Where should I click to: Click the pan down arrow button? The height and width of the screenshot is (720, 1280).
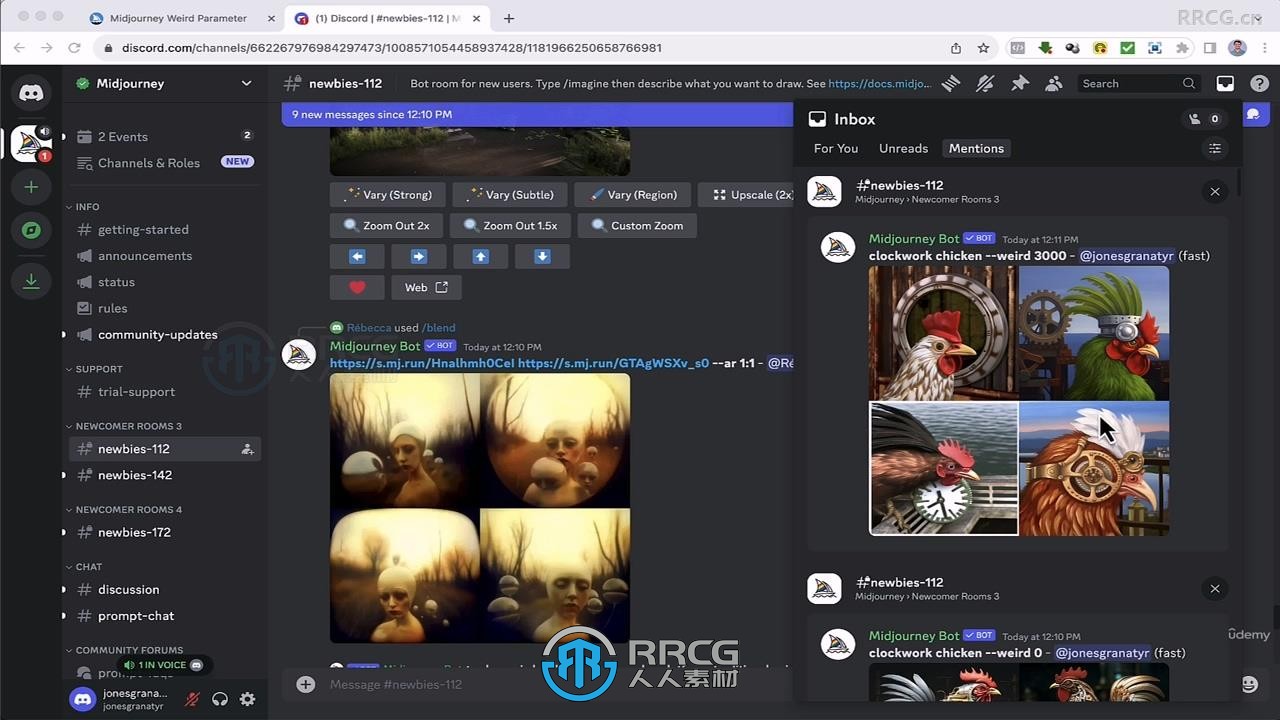(543, 257)
